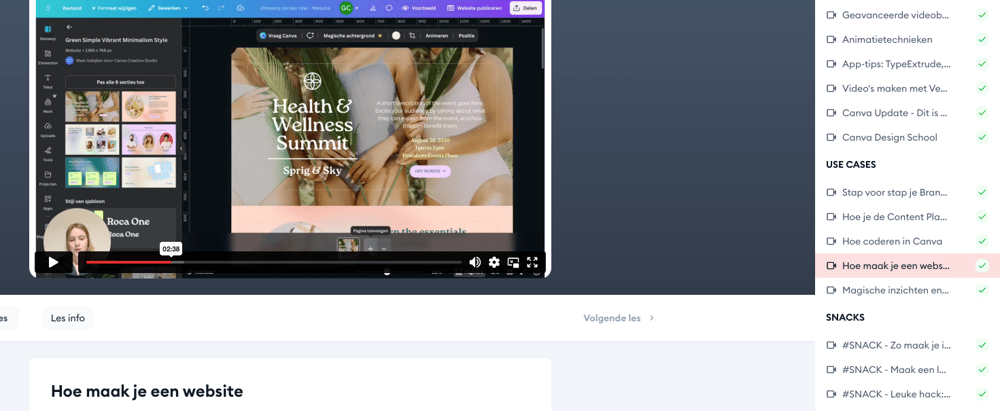Viewport: 1000px width, 411px height.
Task: Click the GC avatar in the video's Canva editor
Action: (346, 8)
